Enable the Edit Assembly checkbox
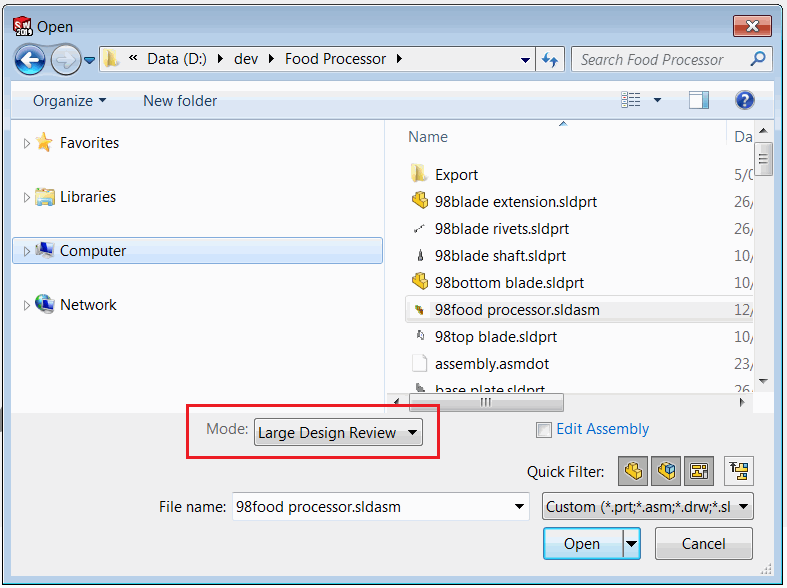This screenshot has height=588, width=787. click(x=544, y=430)
